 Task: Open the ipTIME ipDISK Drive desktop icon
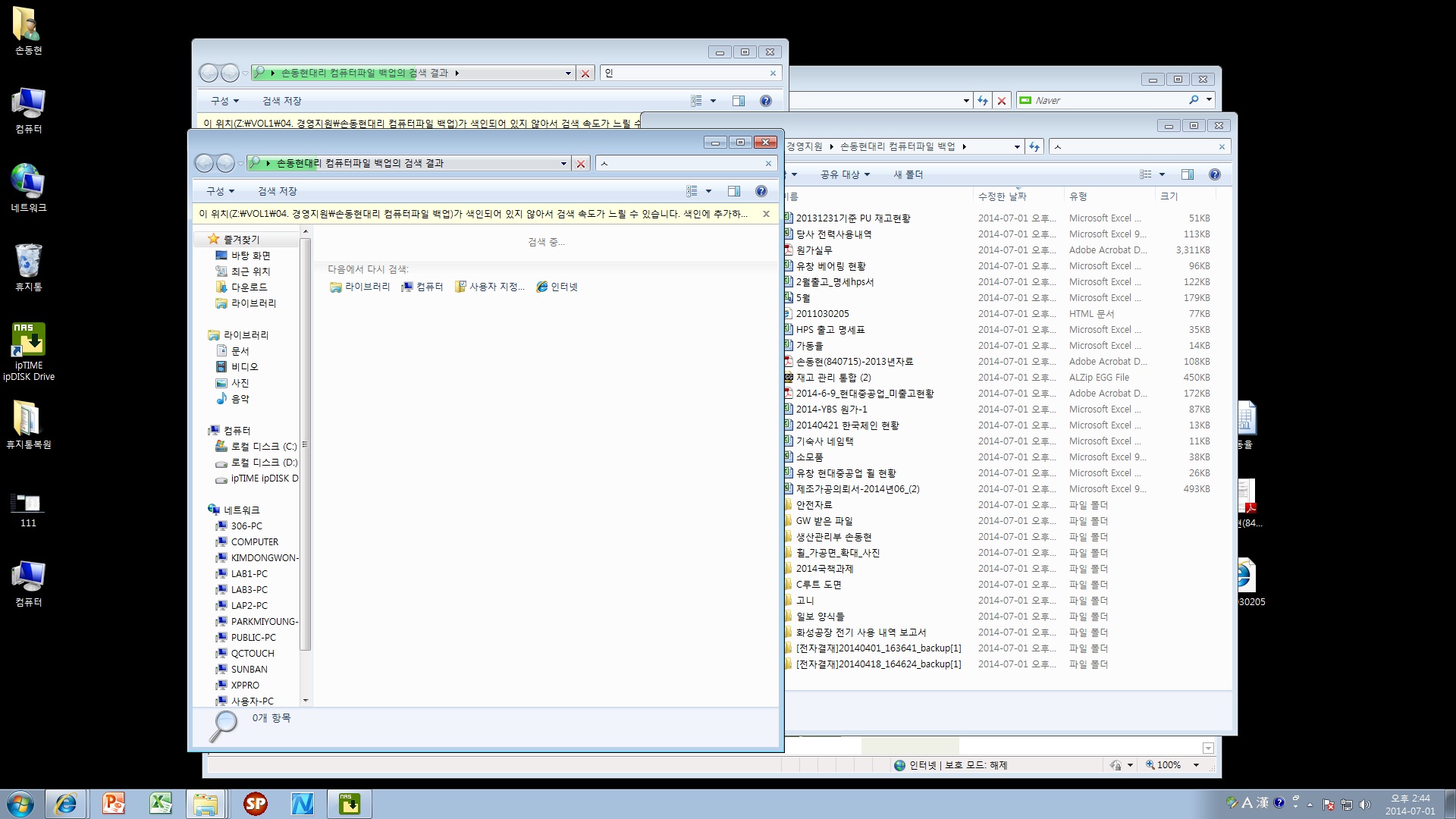[28, 351]
